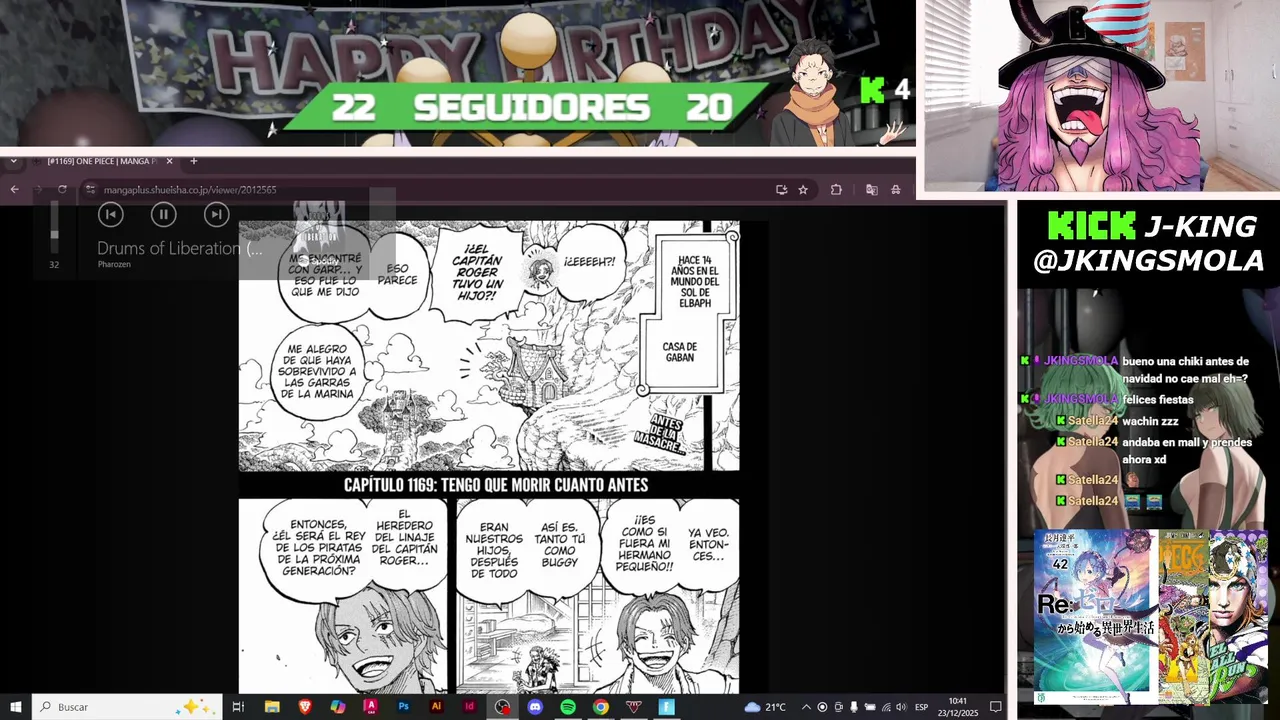Open the light blue app taskbar icon
This screenshot has width=1280, height=720.
tap(666, 707)
